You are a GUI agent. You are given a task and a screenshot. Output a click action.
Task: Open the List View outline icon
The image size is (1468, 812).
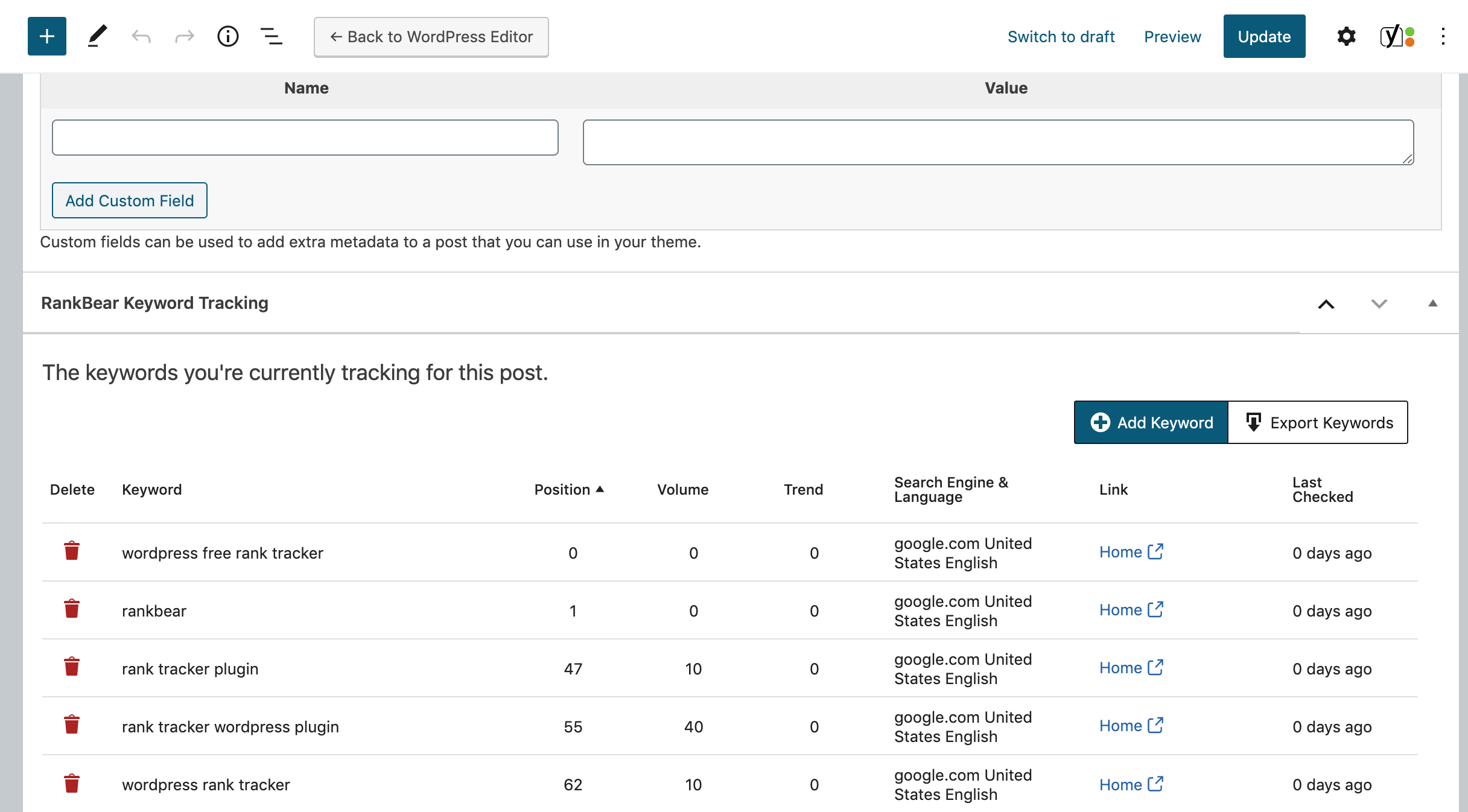click(271, 37)
